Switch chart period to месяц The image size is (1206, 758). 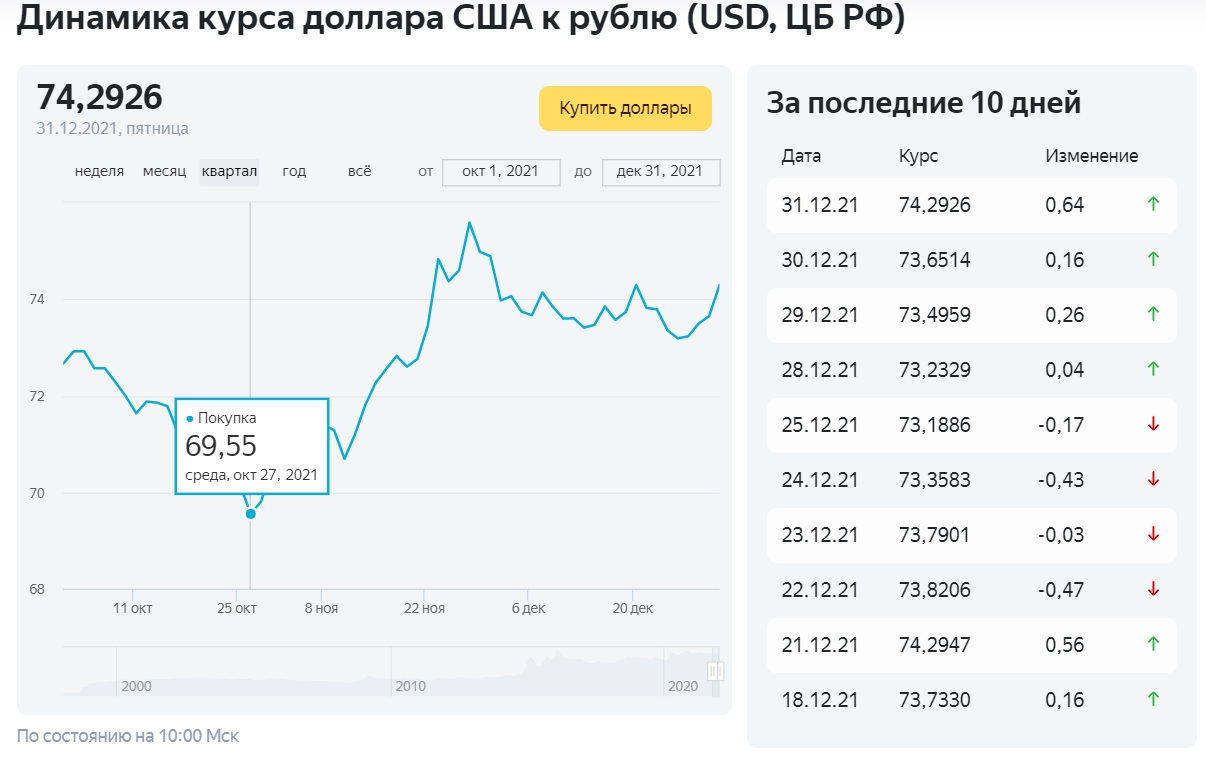(x=164, y=171)
